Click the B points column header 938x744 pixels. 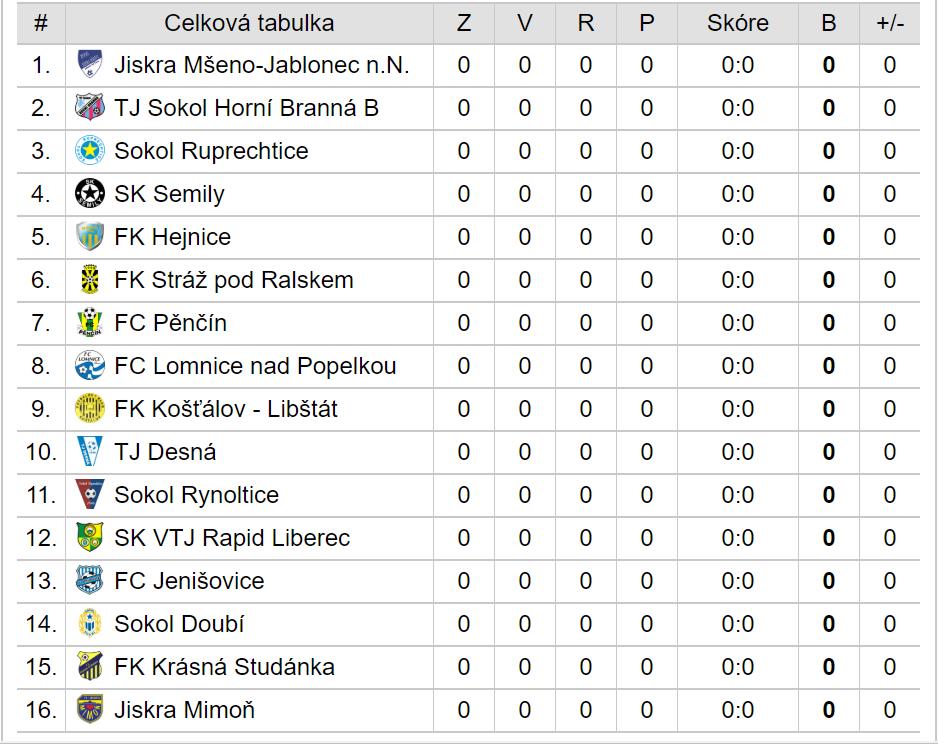click(x=829, y=23)
